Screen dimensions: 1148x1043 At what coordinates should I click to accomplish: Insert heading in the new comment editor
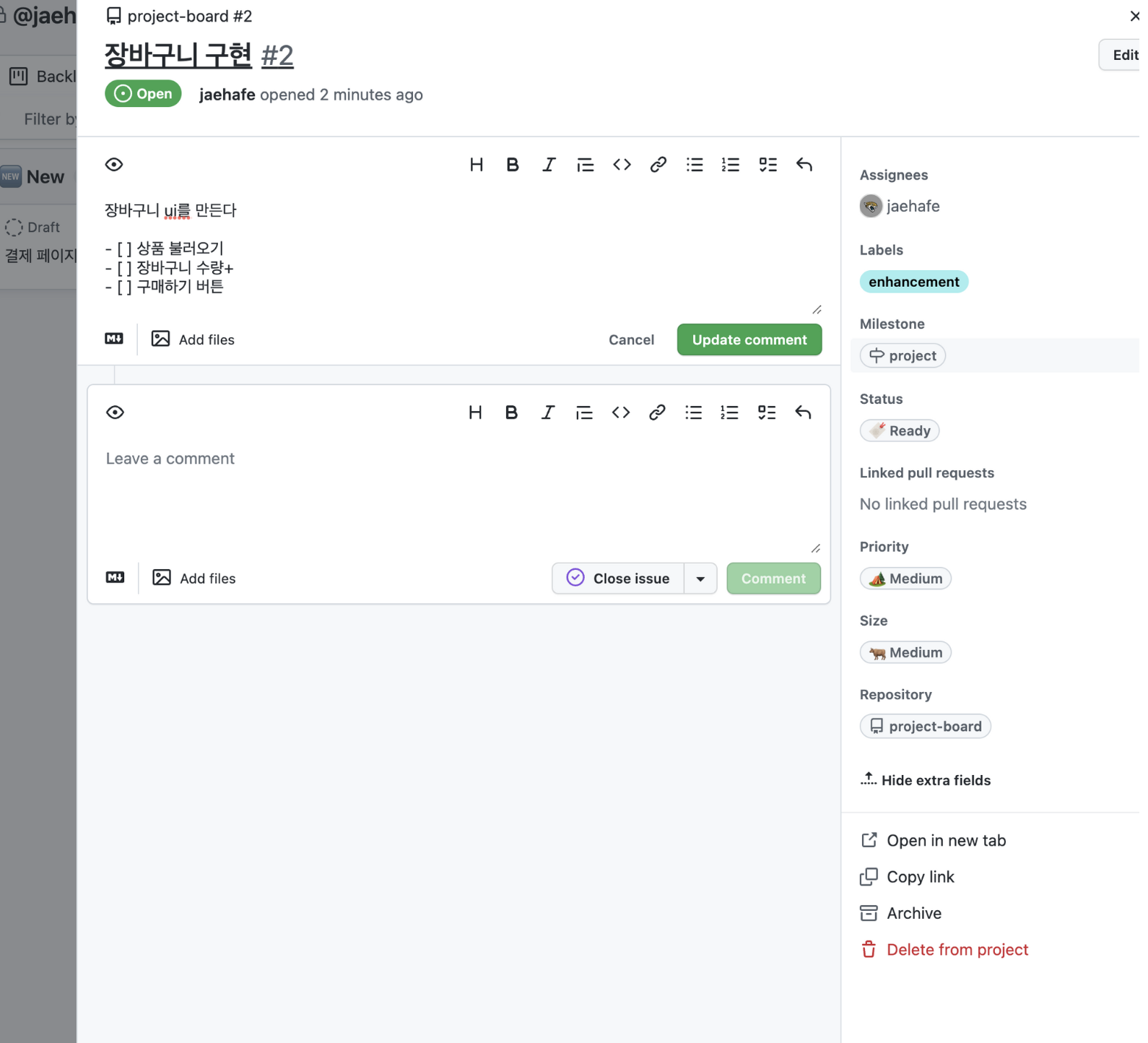click(x=475, y=412)
